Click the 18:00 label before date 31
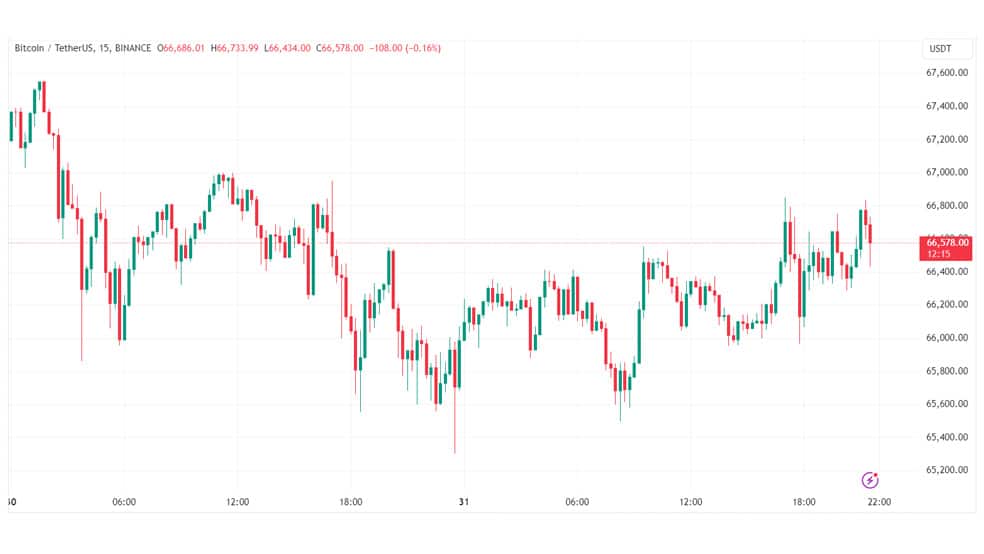This screenshot has height=554, width=984. tap(350, 502)
